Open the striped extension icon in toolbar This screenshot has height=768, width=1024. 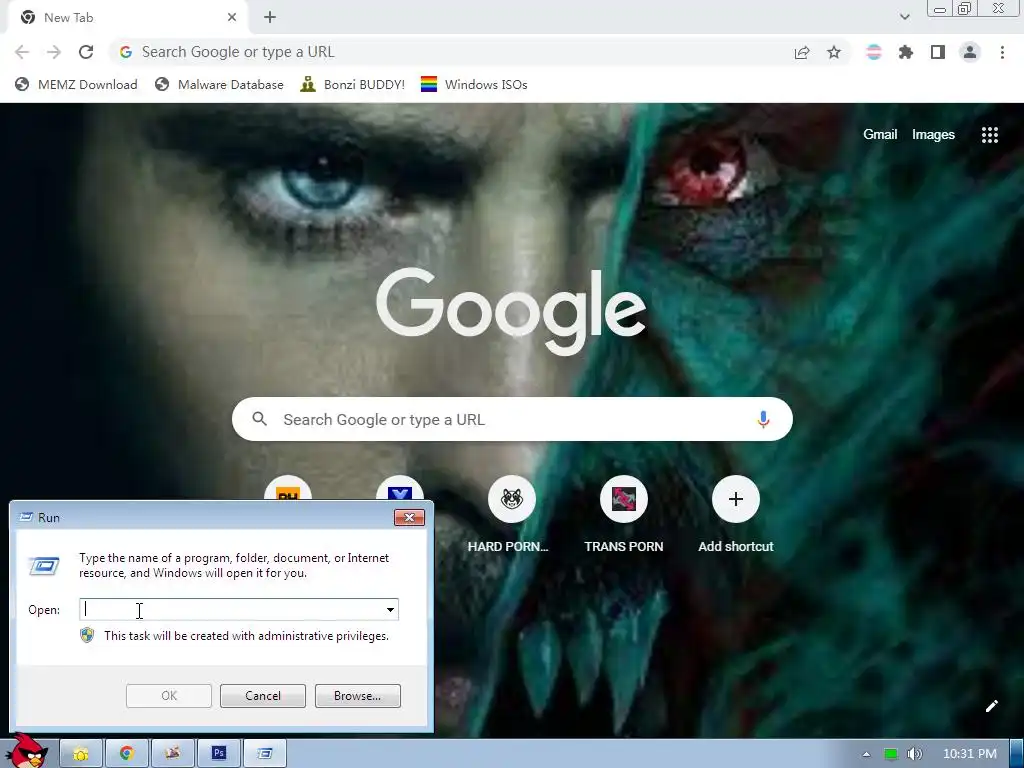click(x=874, y=52)
